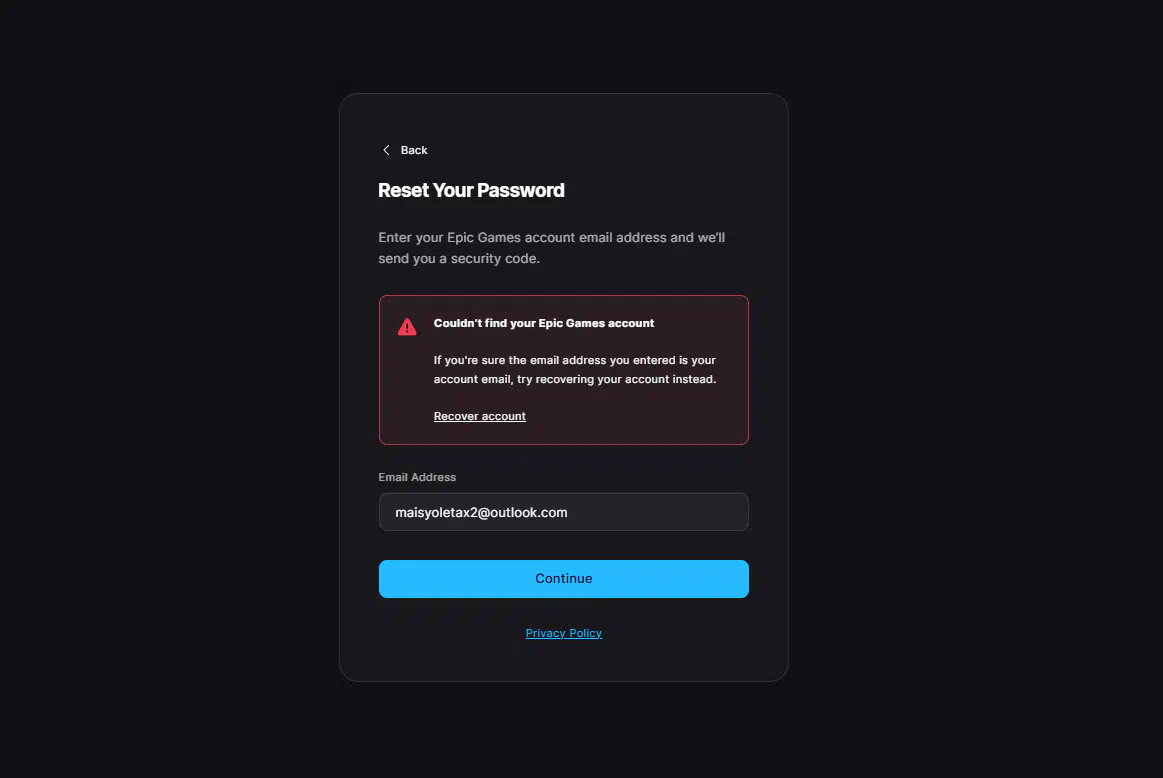Screen dimensions: 1163x778
Task: Click the Email Address field label
Action: click(x=417, y=477)
